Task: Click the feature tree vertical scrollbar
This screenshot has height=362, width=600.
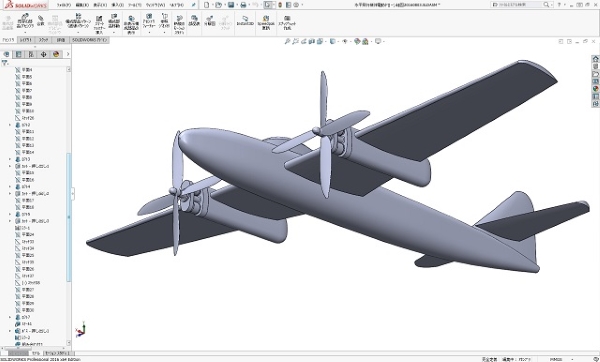Action: click(x=69, y=217)
